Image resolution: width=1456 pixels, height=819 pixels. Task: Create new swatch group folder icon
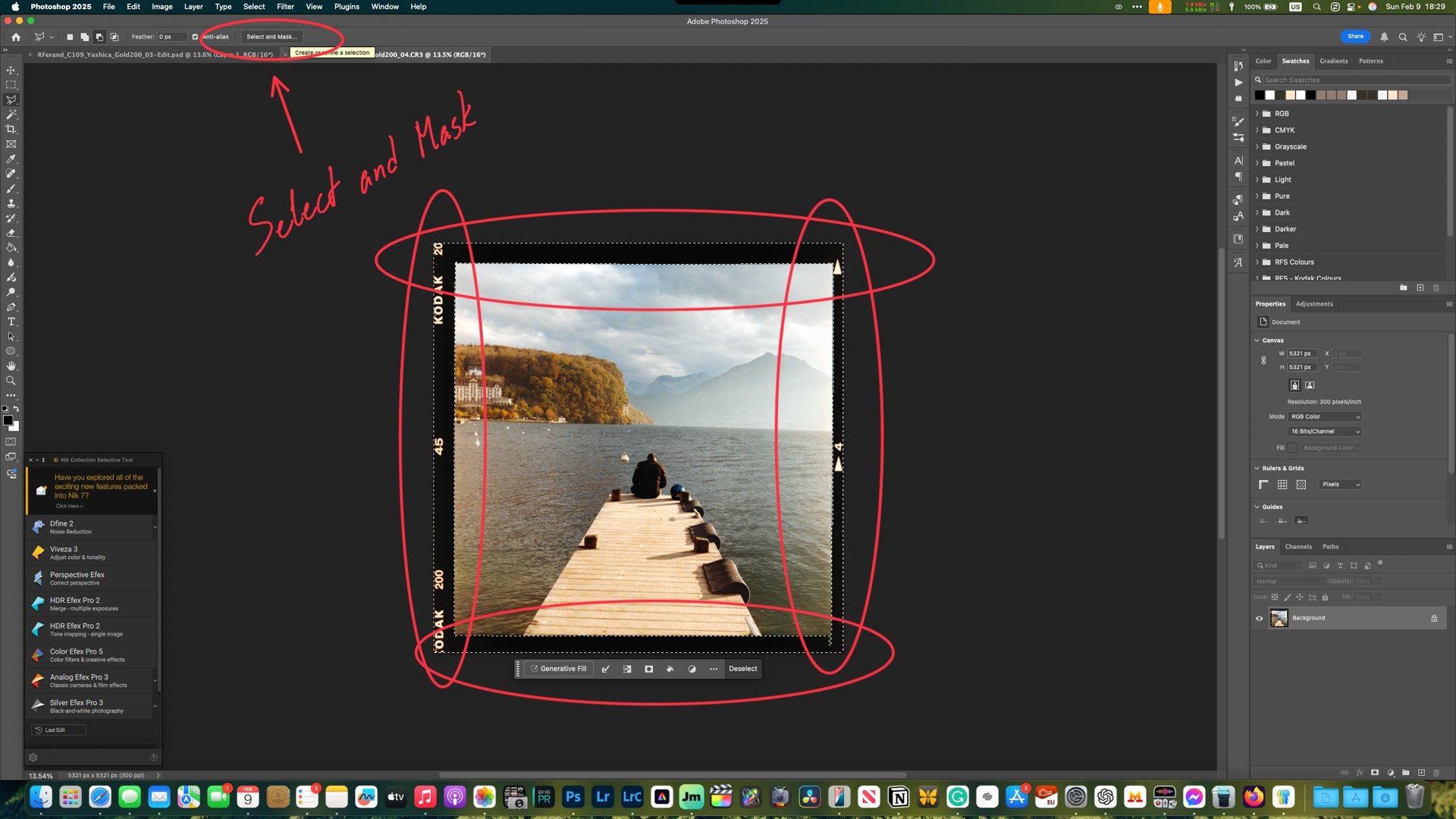click(1404, 287)
